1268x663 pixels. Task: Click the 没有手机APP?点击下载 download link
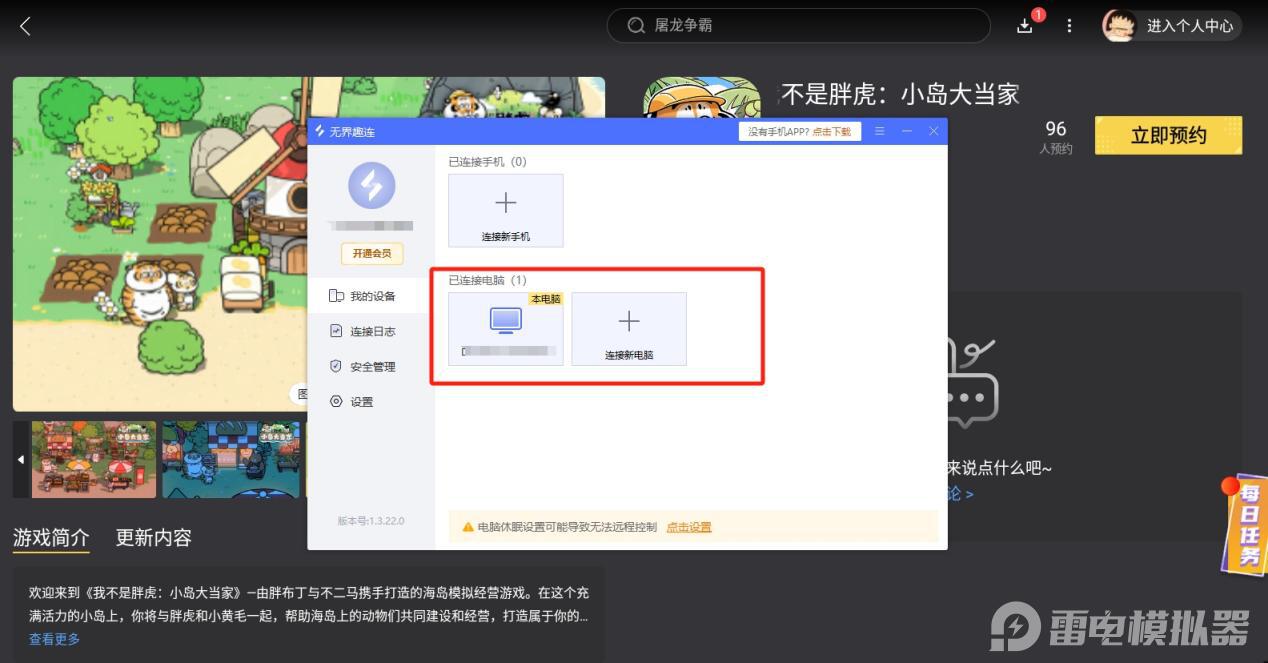pos(800,131)
